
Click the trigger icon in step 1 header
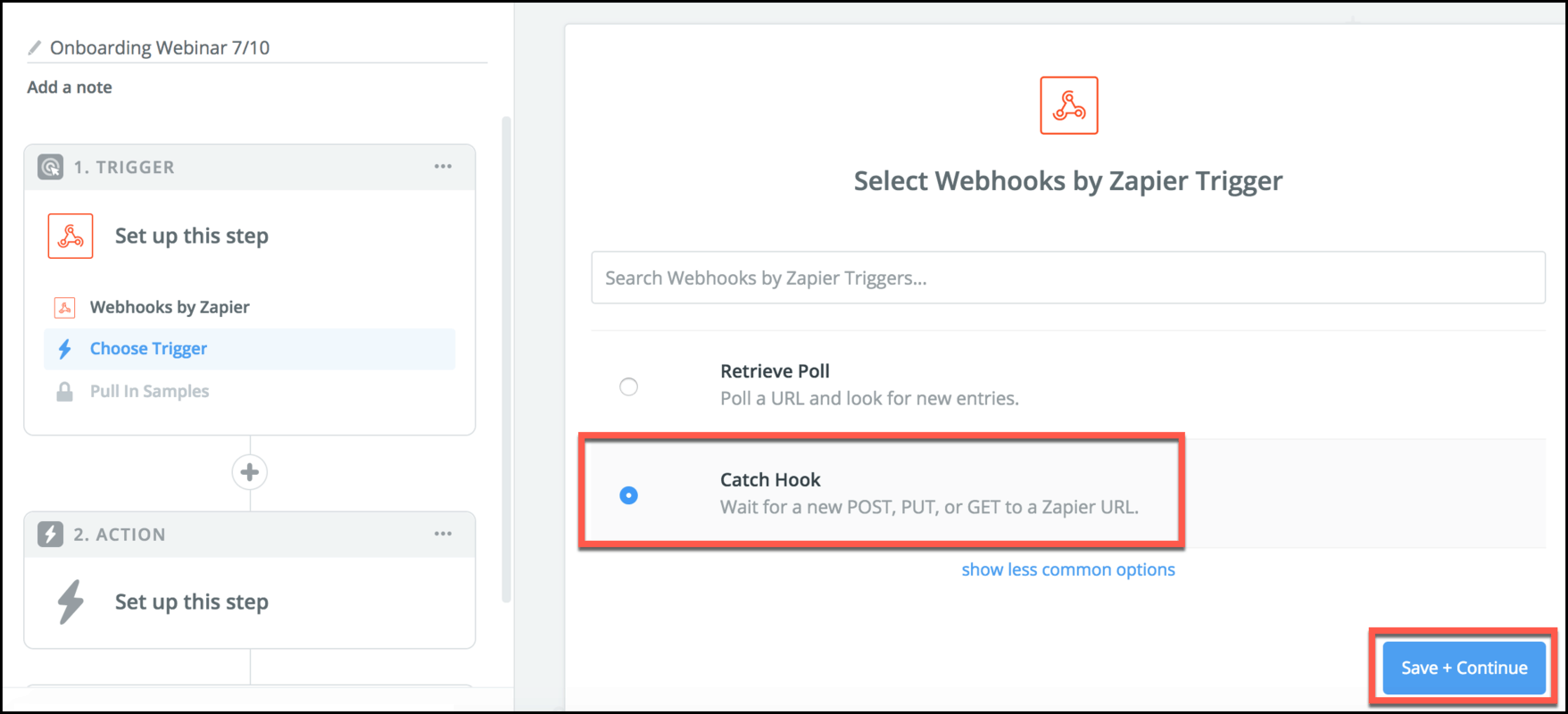tap(51, 167)
